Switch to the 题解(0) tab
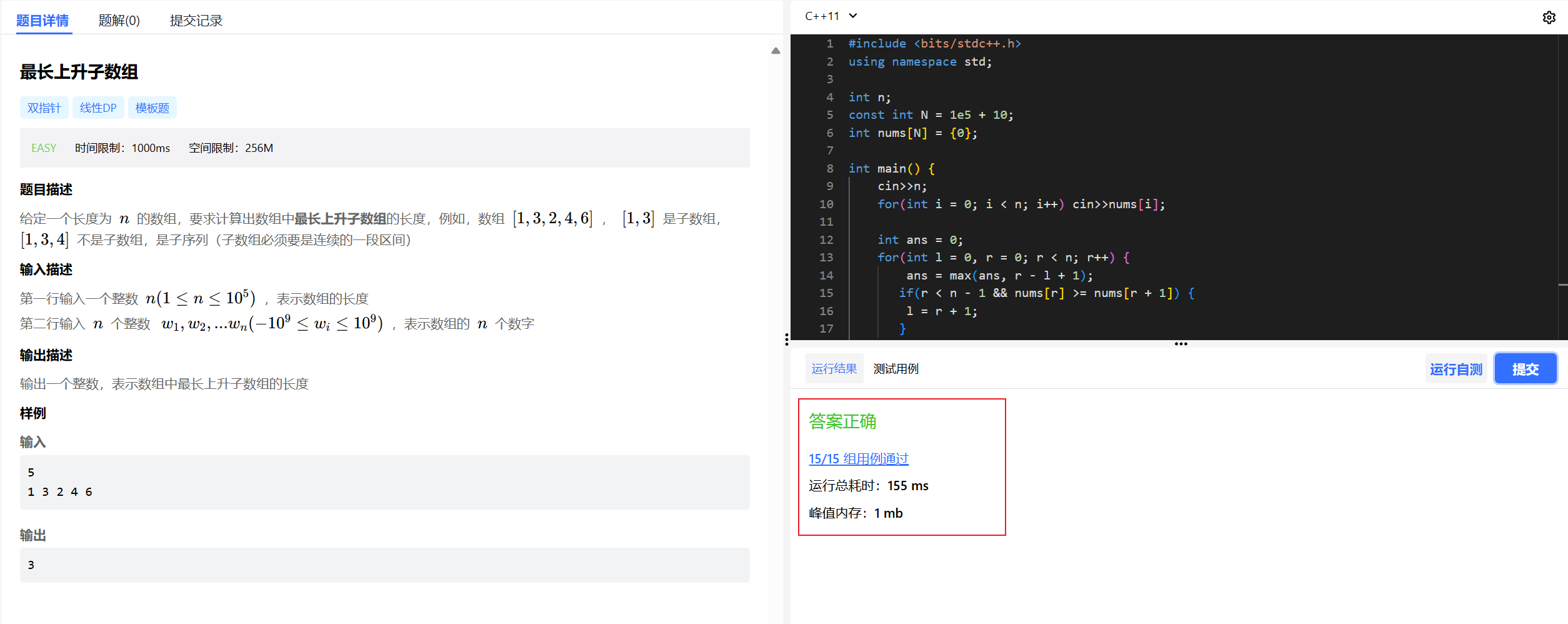 pyautogui.click(x=119, y=21)
